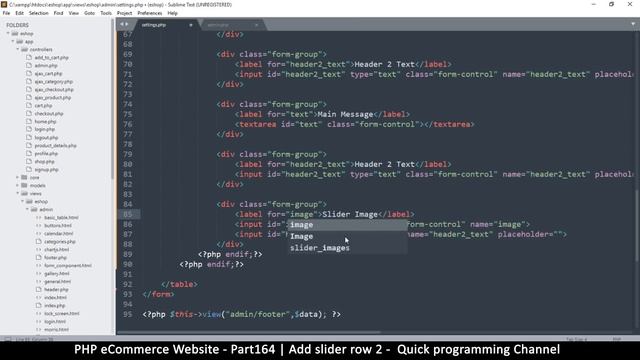Screen dimensions: 640x360
Task: Select 'slider_images' autocomplete suggestion
Action: (347, 248)
